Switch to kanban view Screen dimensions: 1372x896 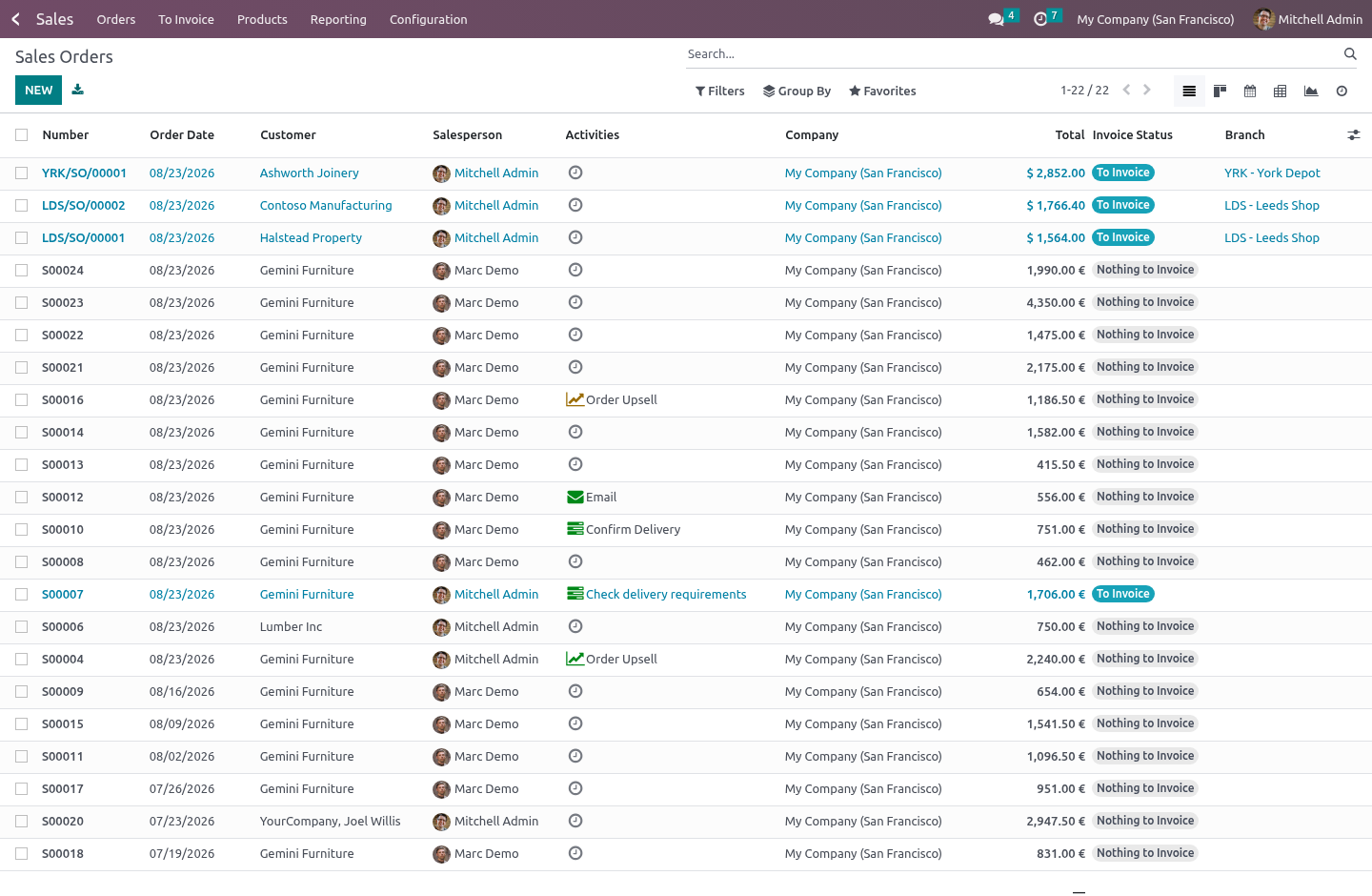(1220, 92)
